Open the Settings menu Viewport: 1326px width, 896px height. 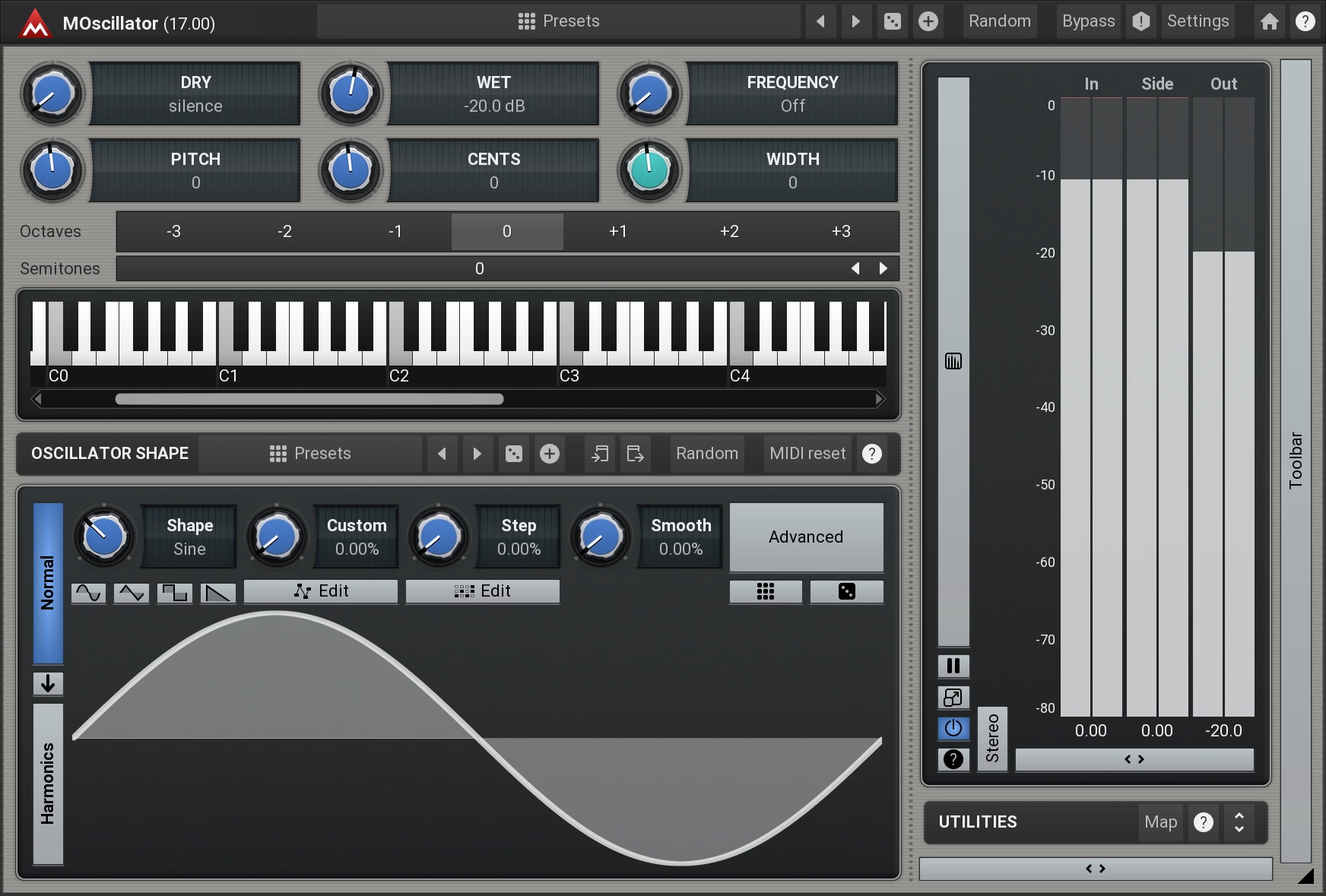1198,21
